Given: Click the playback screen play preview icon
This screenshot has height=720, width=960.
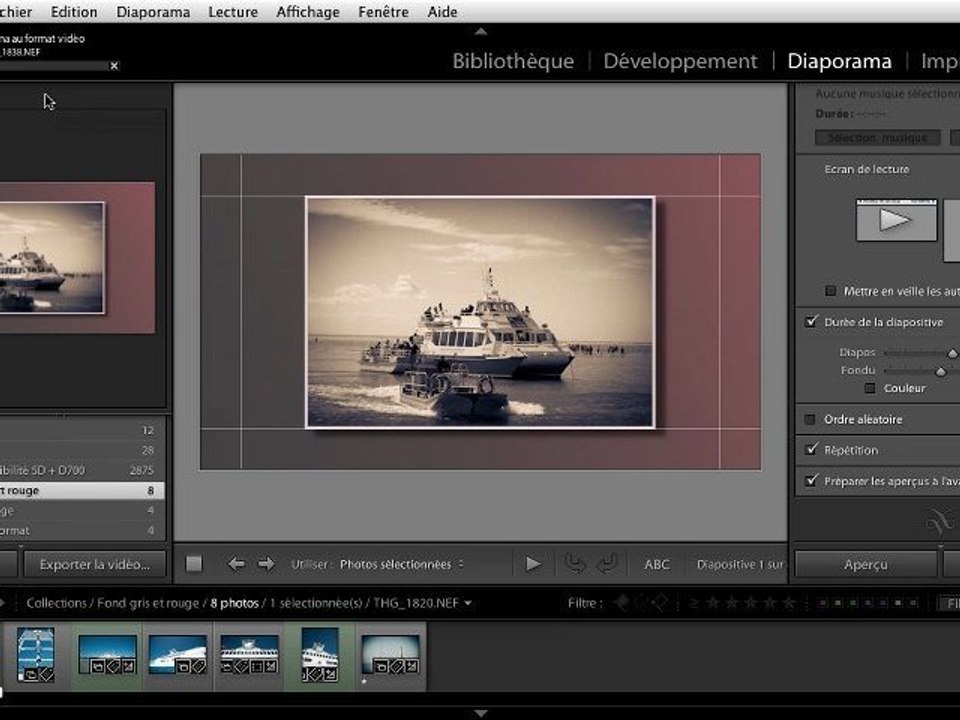Looking at the screenshot, I should click(896, 220).
